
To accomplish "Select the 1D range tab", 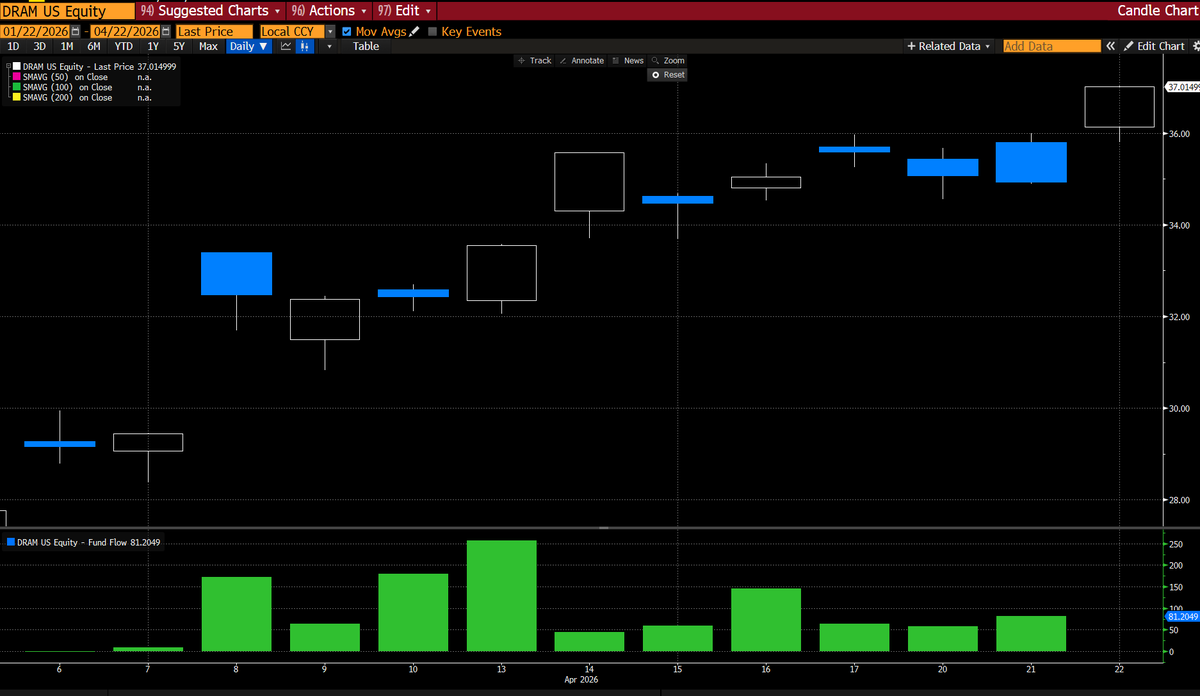I will point(13,46).
